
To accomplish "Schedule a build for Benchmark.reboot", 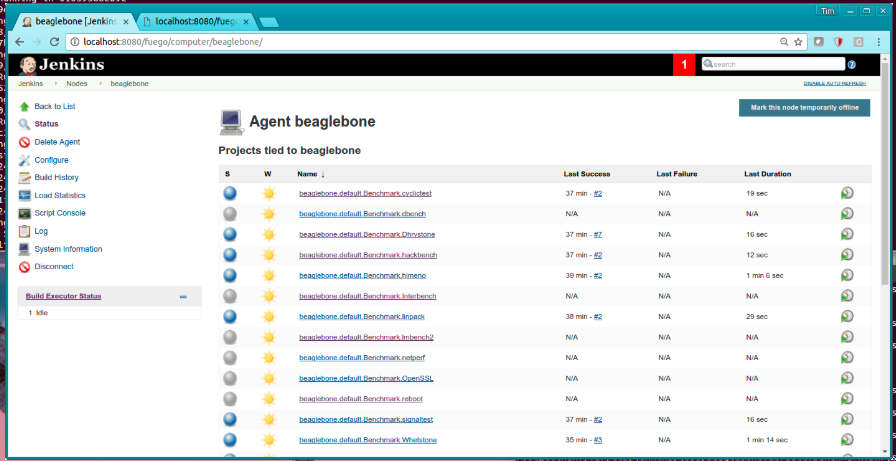I will [x=847, y=399].
